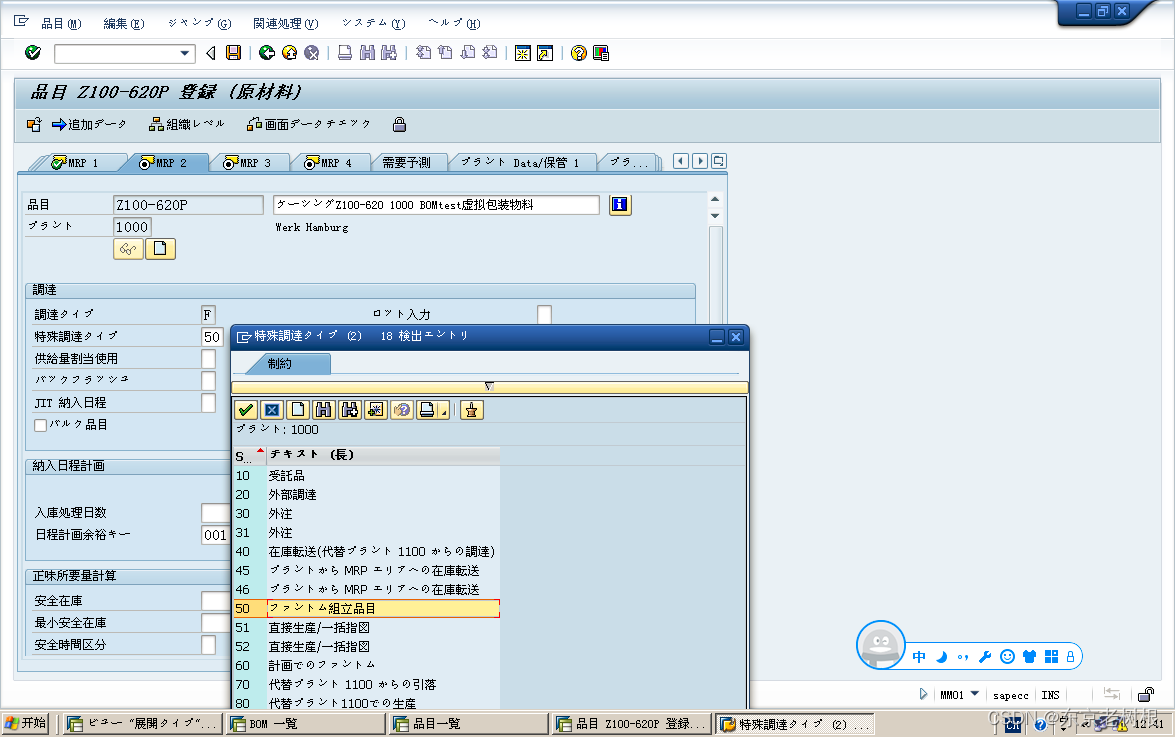Viewport: 1175px width, 737px height.
Task: Click the popup add to personal list icon
Action: pos(375,410)
